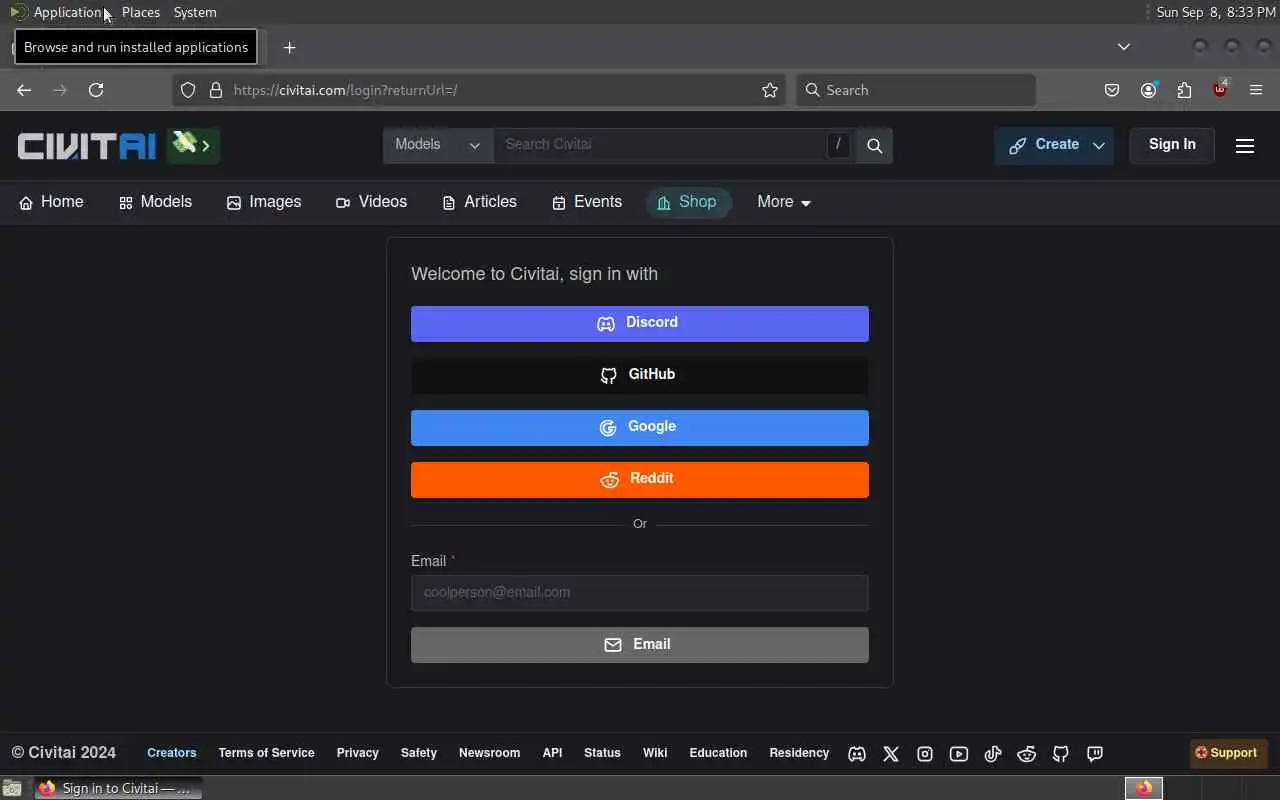
Task: Open a new browser tab with plus
Action: [289, 47]
